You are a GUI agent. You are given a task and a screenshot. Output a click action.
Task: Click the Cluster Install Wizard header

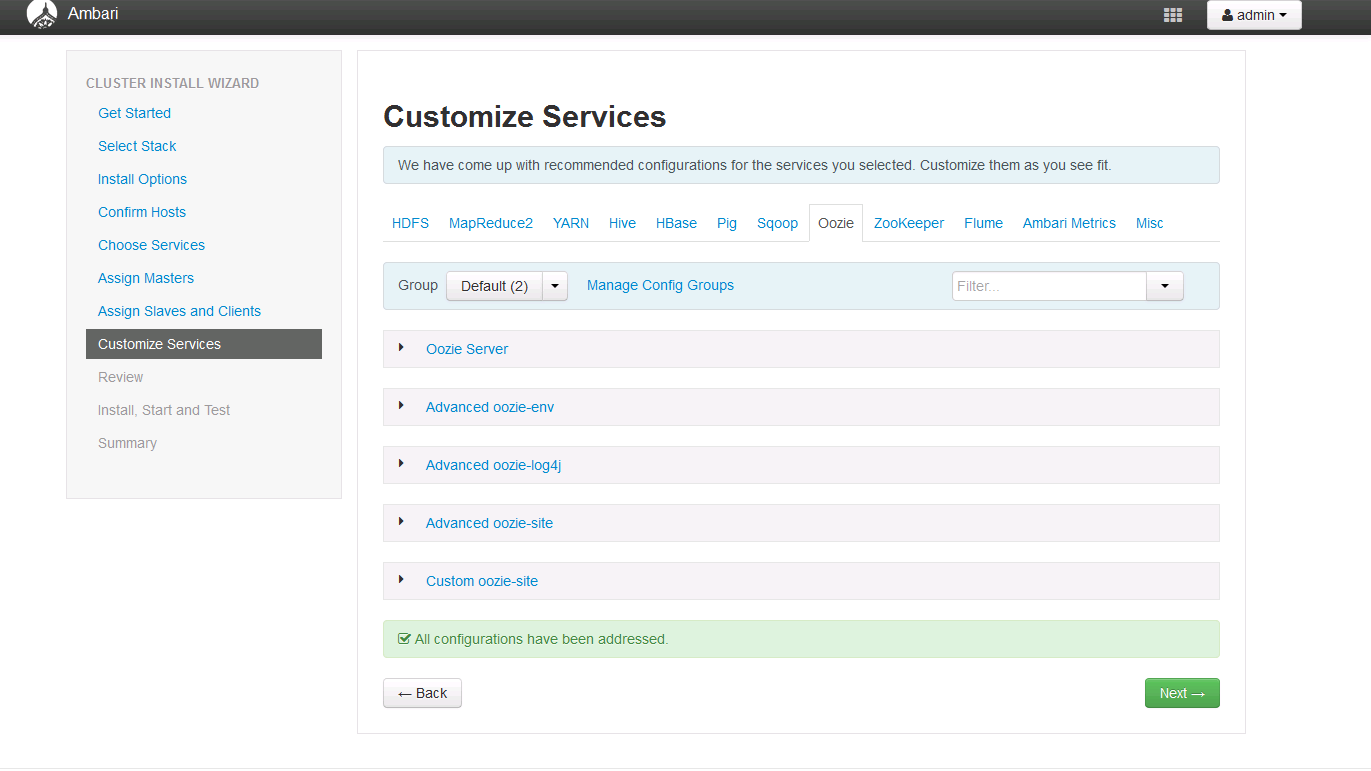click(x=172, y=83)
